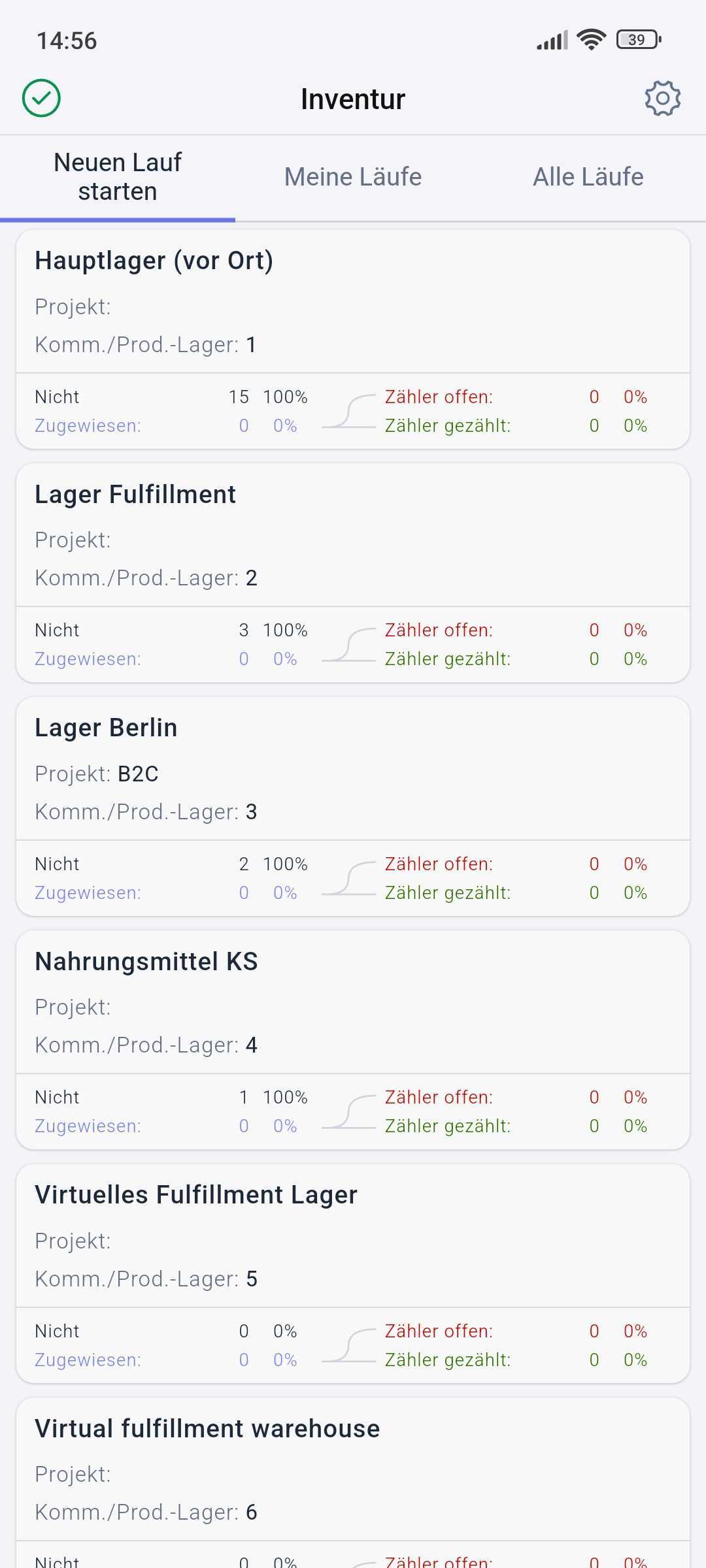Screen dimensions: 706x1568
Task: Tap Zähler gezählt in Hauptlager card
Action: pos(448,426)
